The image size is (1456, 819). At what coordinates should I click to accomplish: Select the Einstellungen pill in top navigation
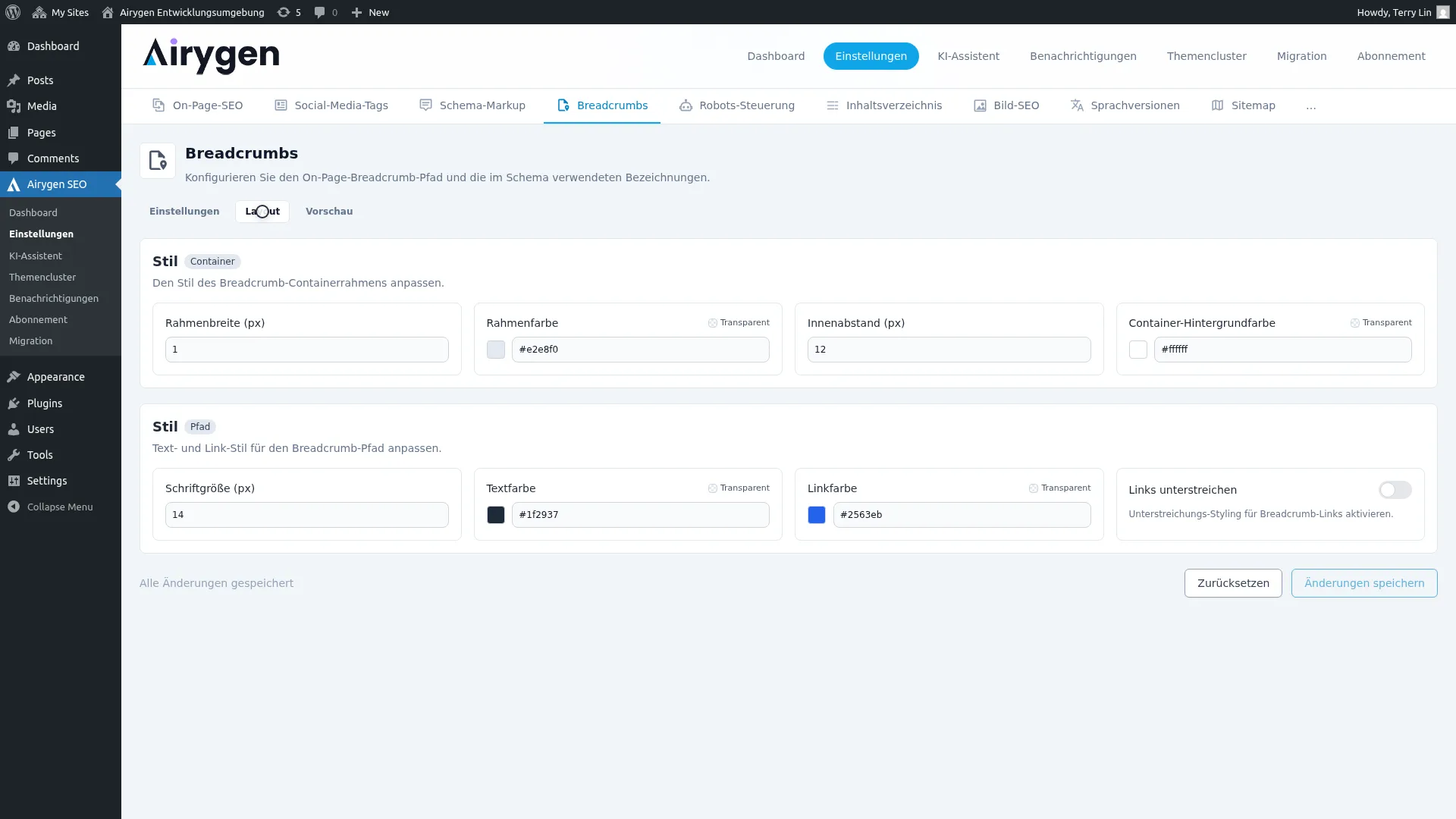click(871, 56)
